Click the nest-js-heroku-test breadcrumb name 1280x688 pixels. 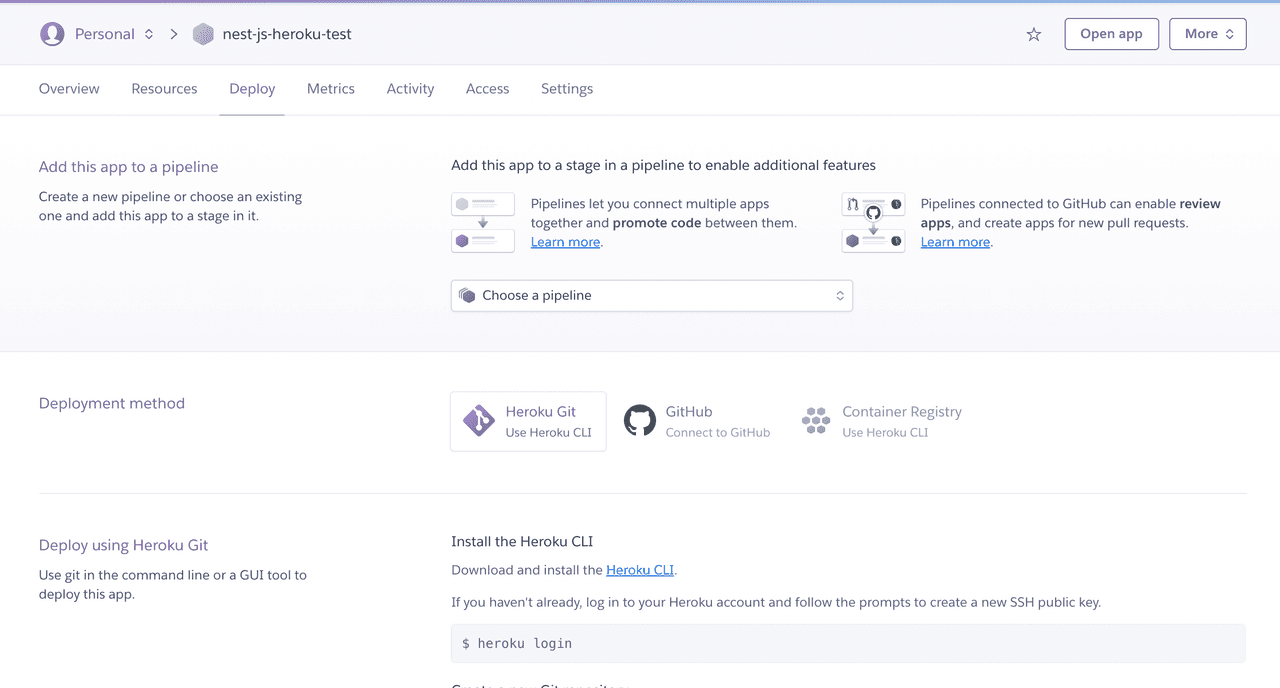click(287, 34)
